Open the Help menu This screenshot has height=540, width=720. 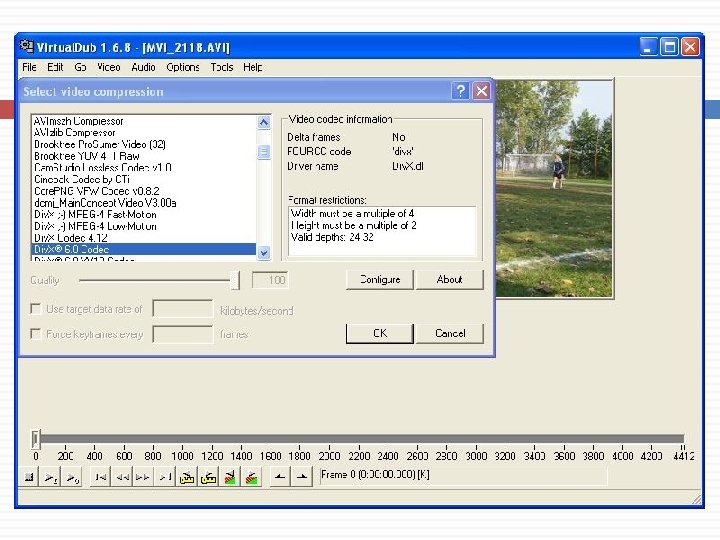coord(253,67)
